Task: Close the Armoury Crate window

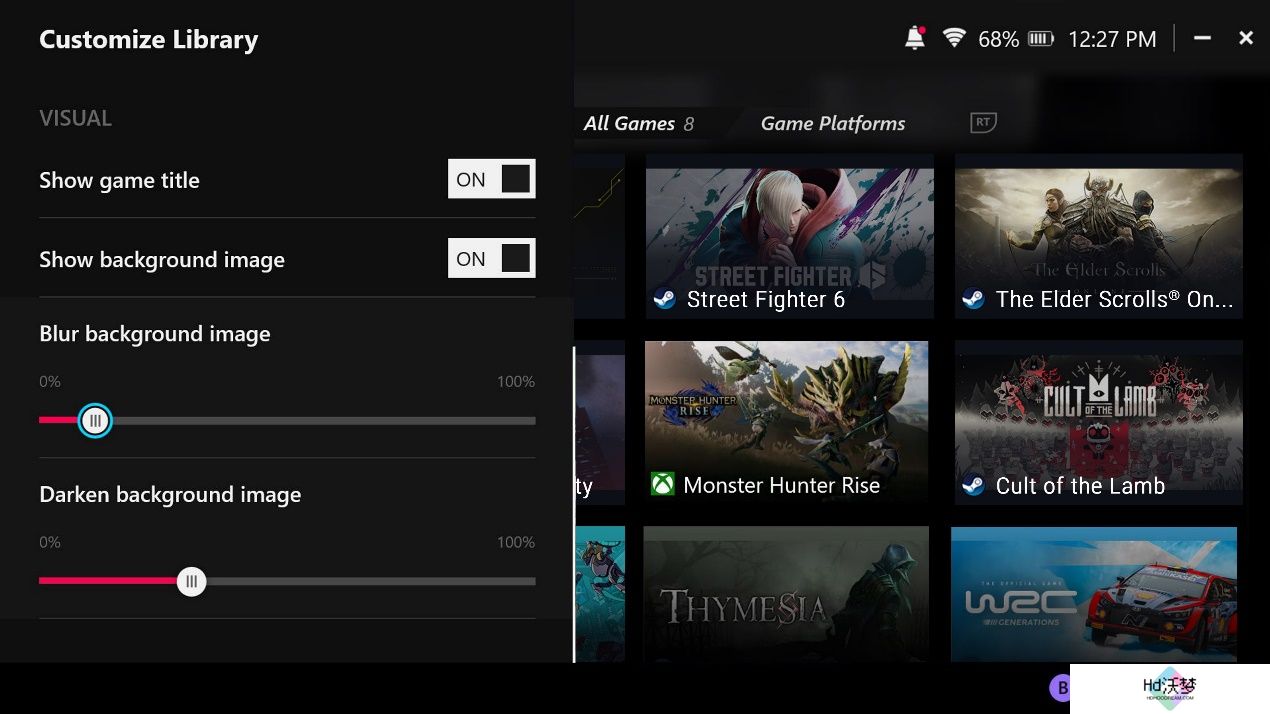Action: click(1246, 38)
